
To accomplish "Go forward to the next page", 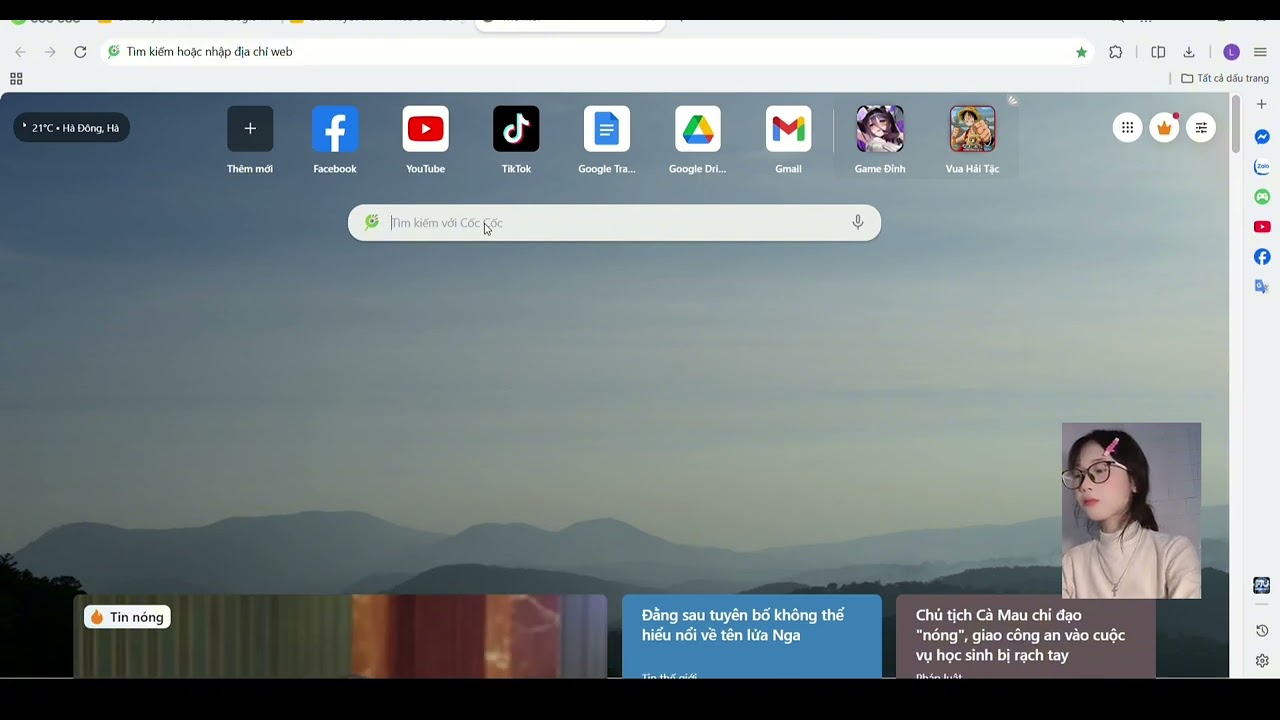I will [50, 52].
